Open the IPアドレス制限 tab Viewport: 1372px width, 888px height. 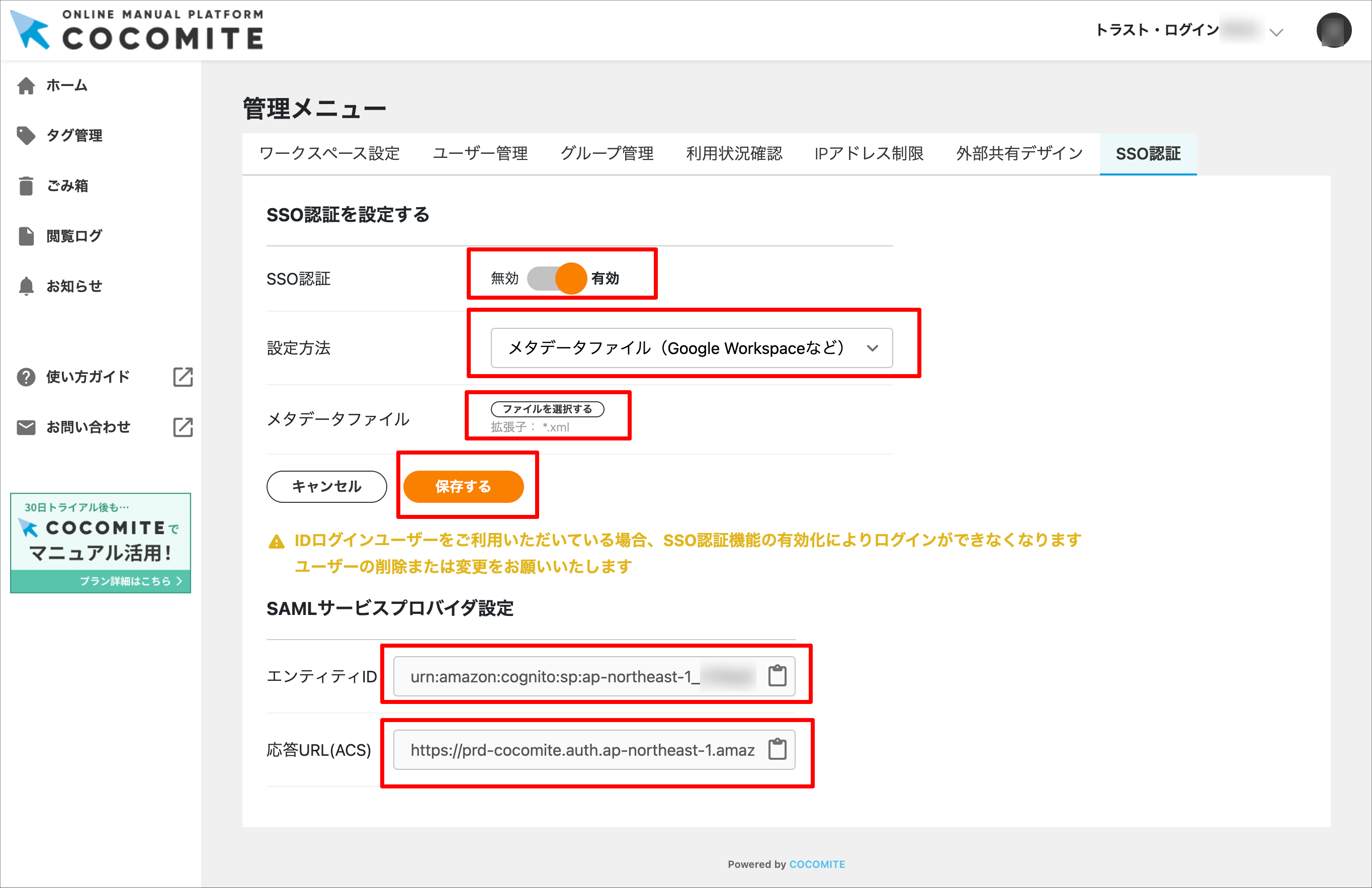click(868, 153)
